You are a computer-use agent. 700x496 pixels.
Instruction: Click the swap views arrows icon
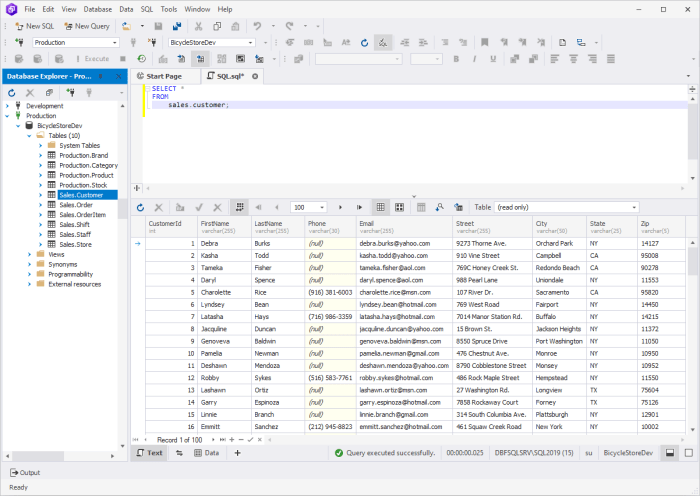tap(179, 453)
